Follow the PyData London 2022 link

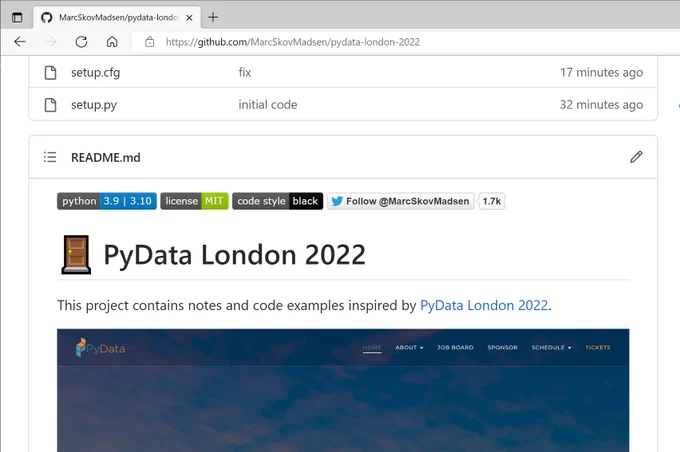point(484,305)
